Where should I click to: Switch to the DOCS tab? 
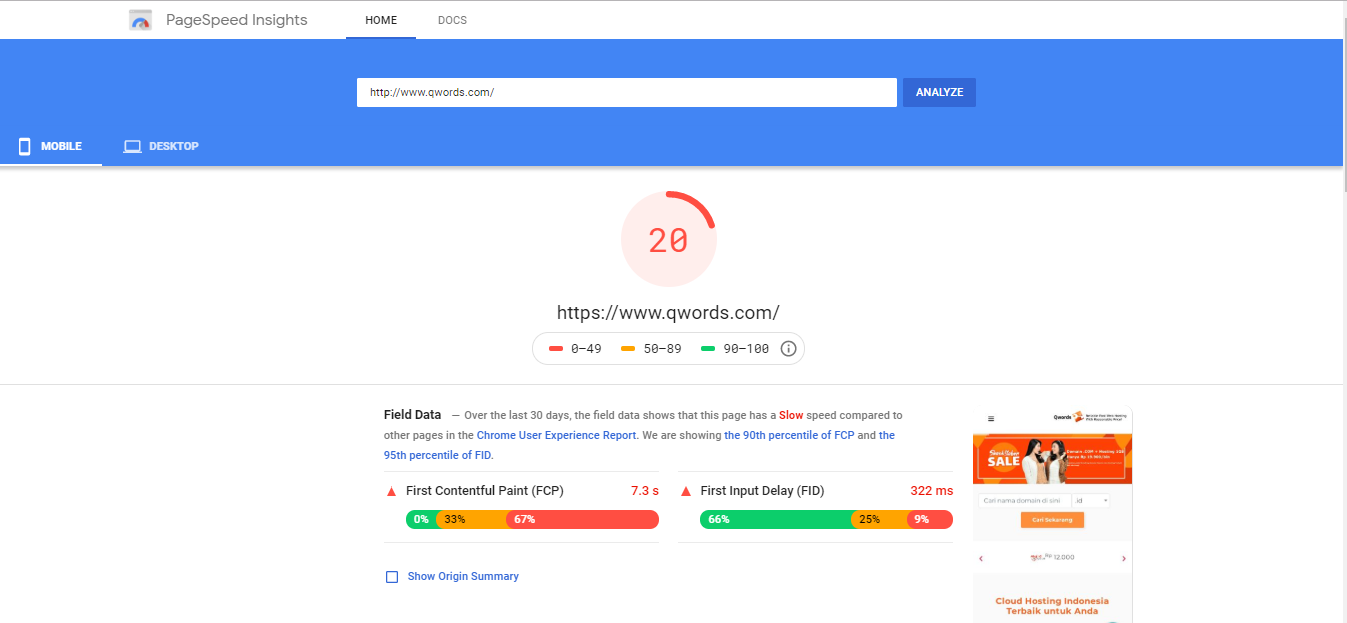tap(452, 19)
